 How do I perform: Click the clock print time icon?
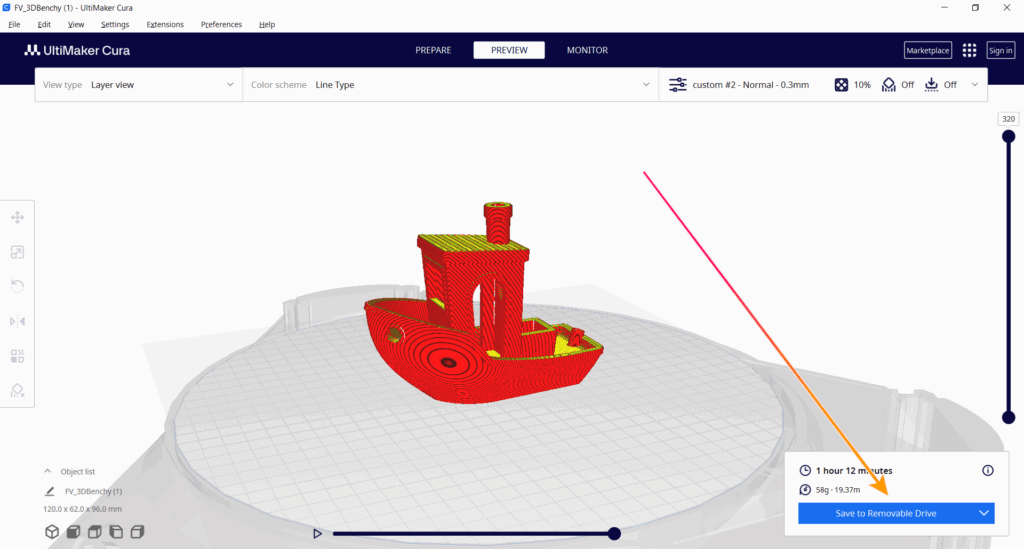click(x=805, y=470)
